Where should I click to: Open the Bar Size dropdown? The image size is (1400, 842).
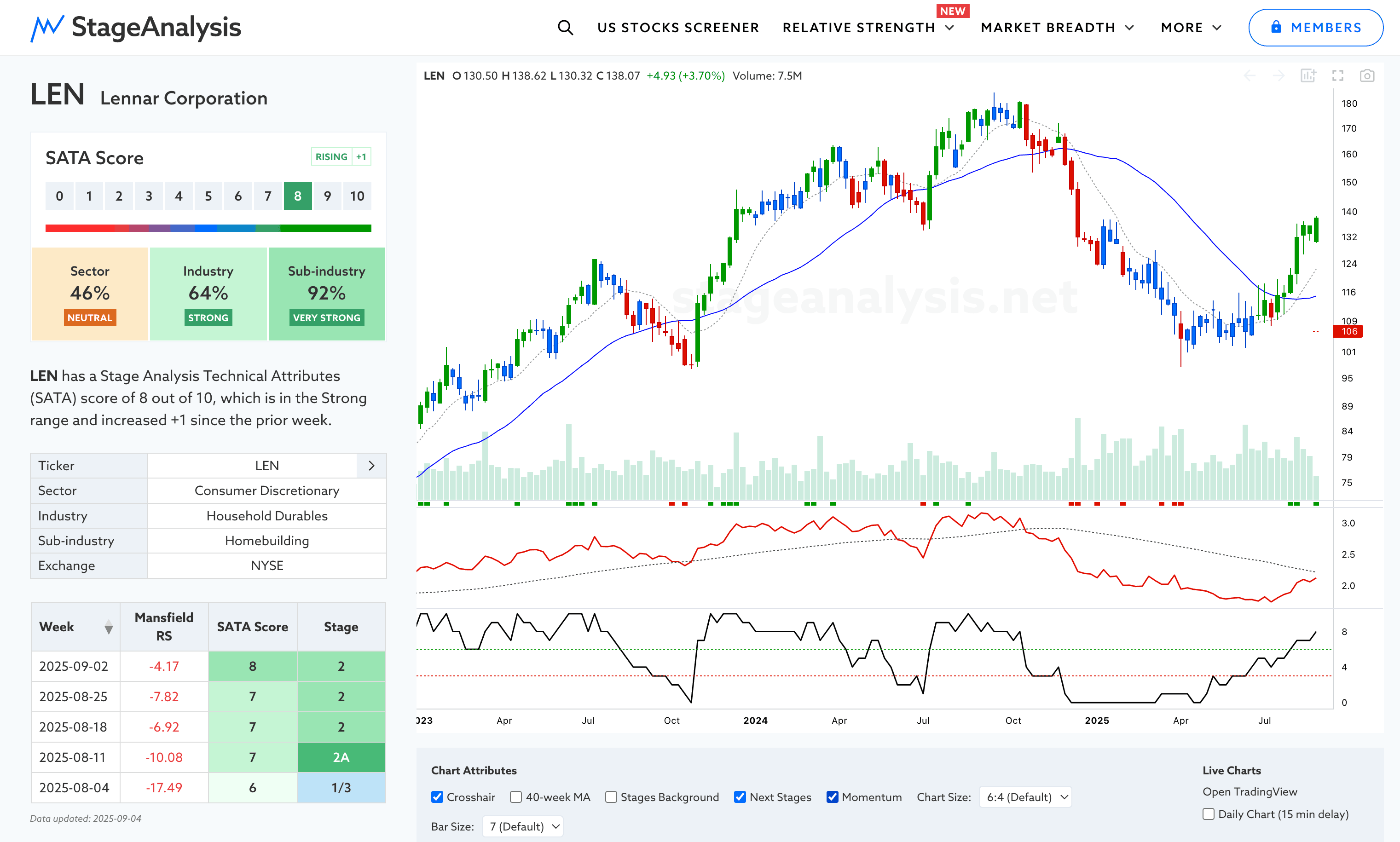point(523,827)
